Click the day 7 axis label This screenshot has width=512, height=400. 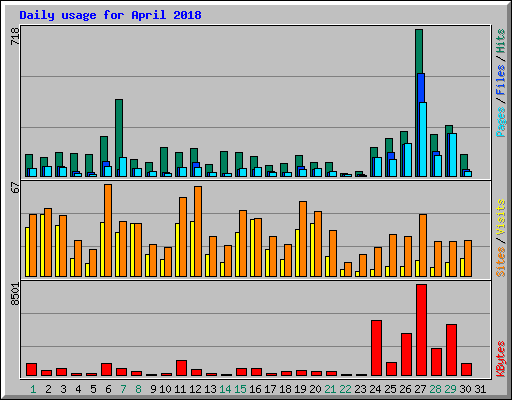(123, 389)
